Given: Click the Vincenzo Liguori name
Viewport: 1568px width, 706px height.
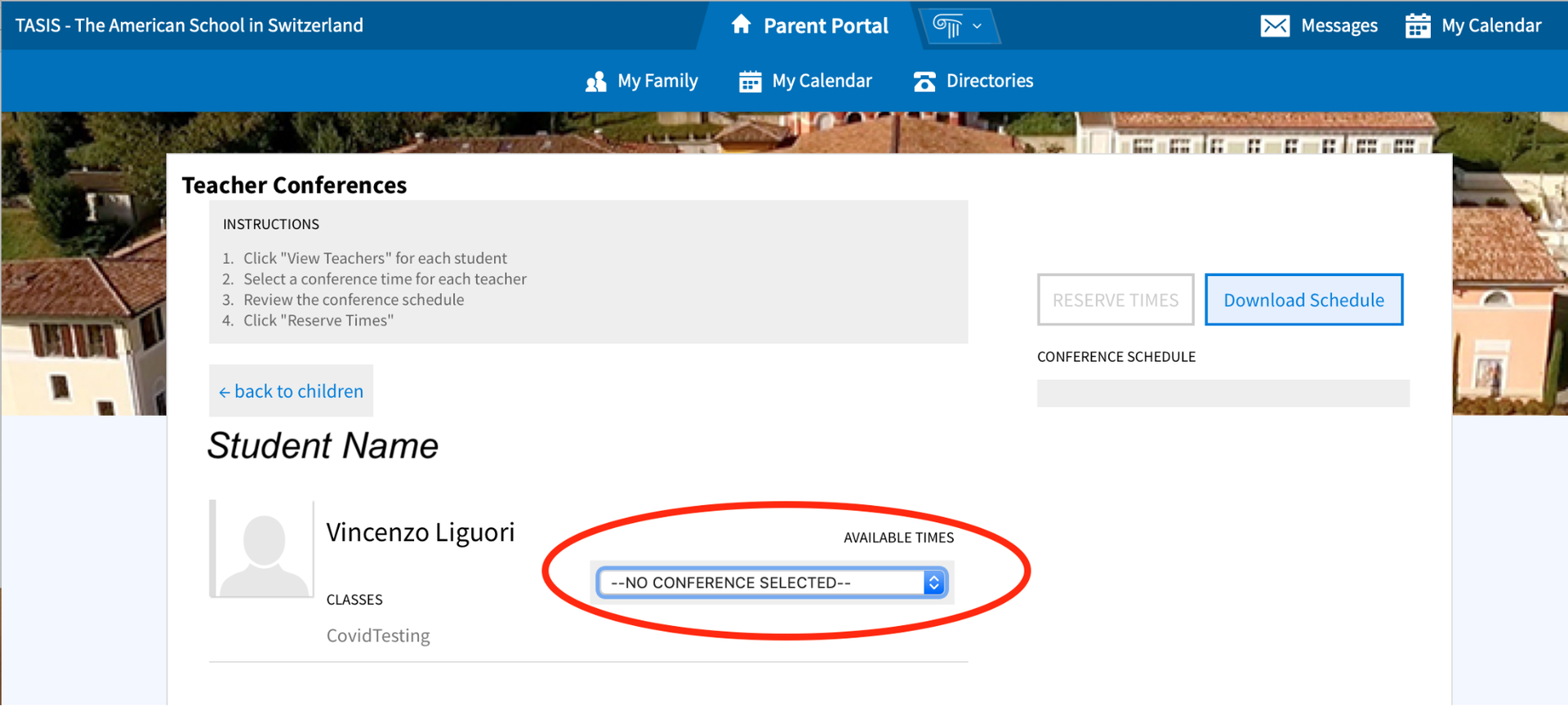Looking at the screenshot, I should pyautogui.click(x=421, y=532).
